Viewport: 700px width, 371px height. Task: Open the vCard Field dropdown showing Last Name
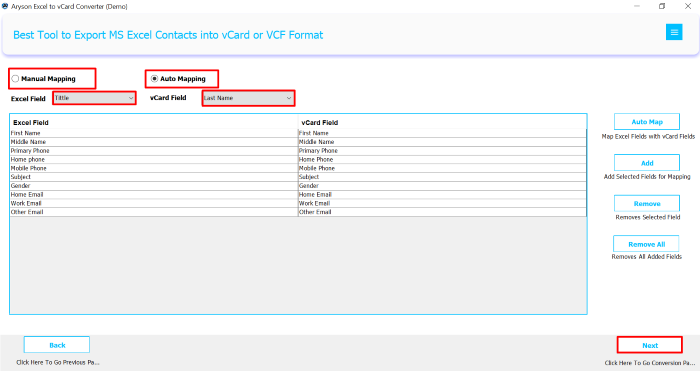tap(248, 98)
